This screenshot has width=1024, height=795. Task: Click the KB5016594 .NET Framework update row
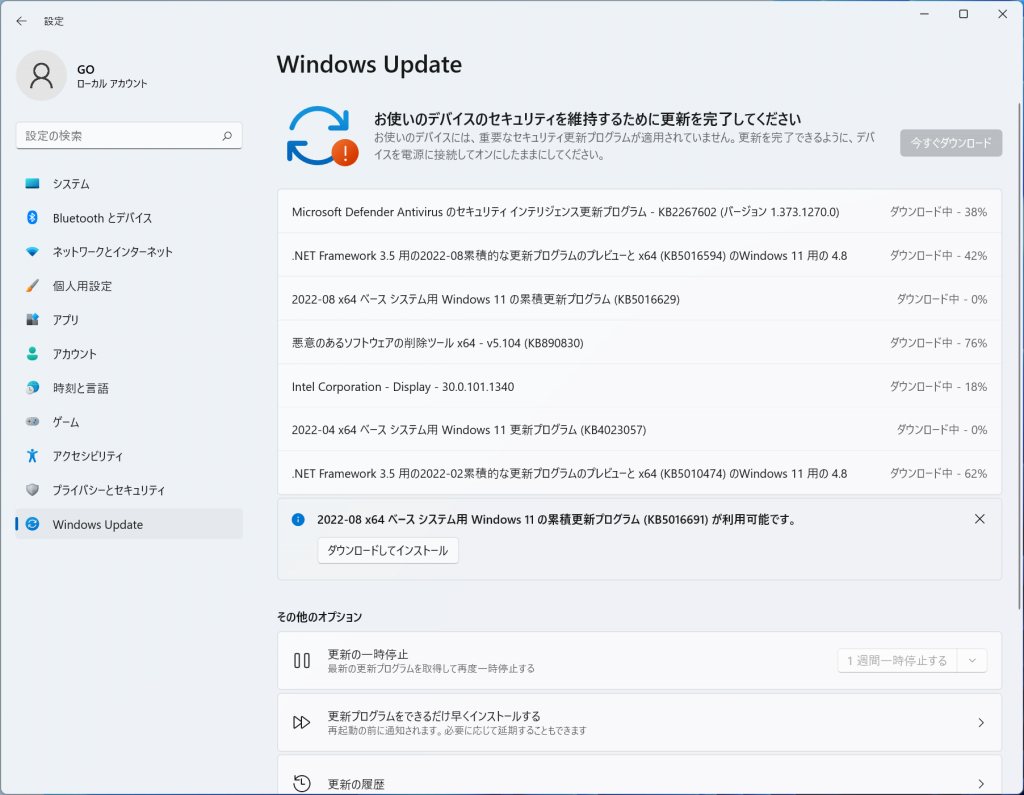click(639, 255)
